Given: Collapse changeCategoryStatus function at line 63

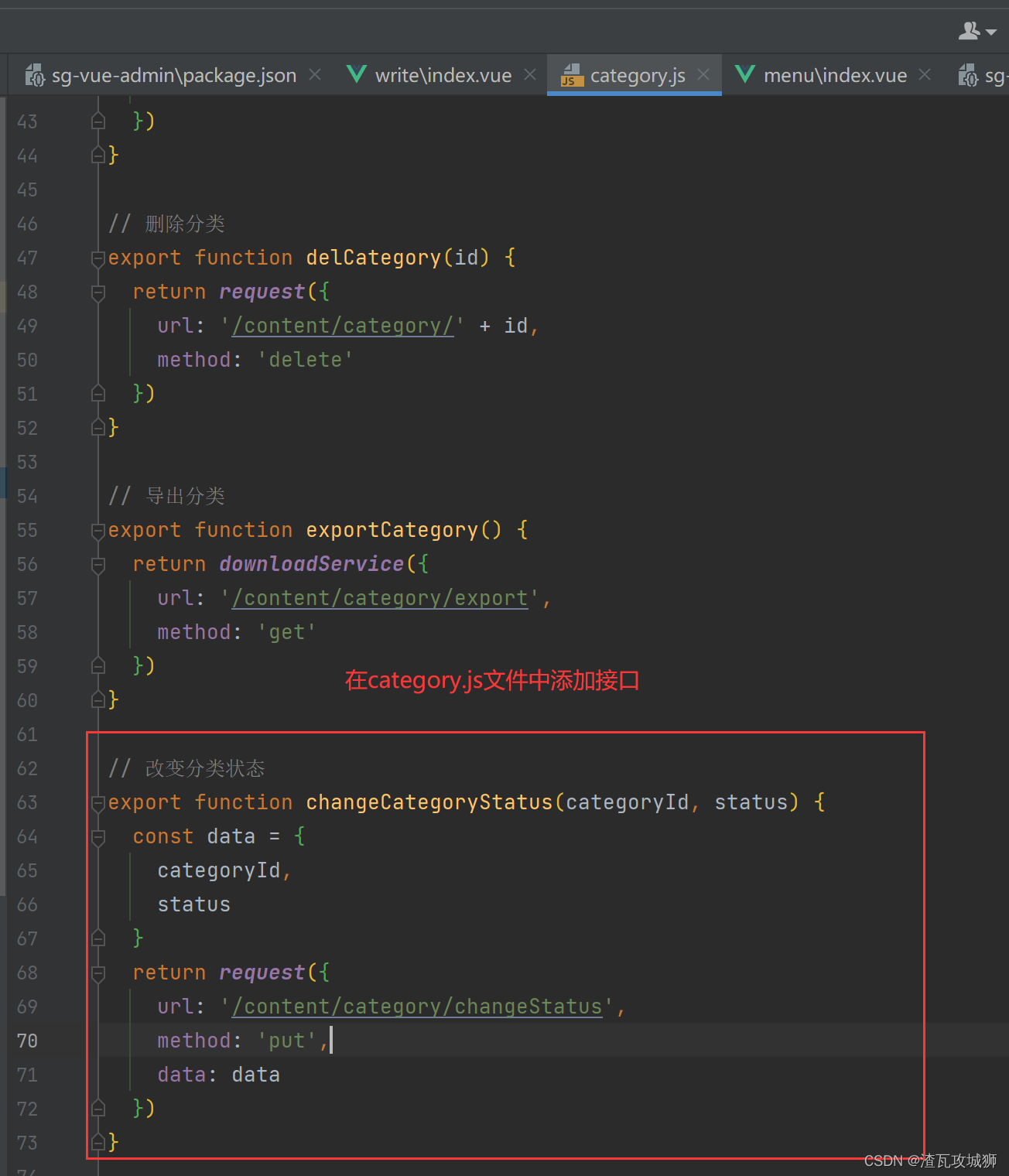Looking at the screenshot, I should click(x=98, y=803).
